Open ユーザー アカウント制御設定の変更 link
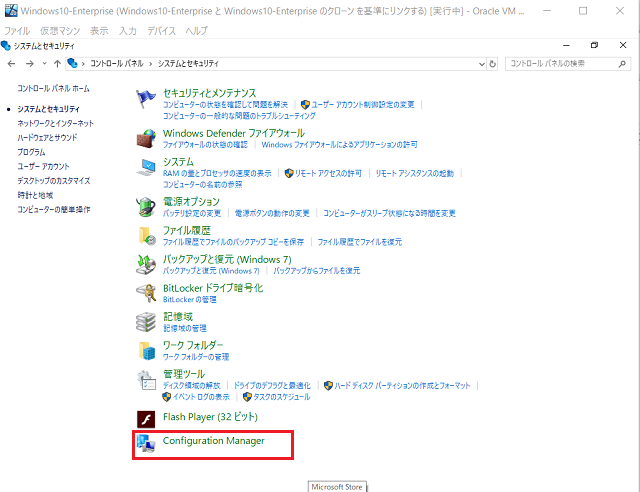Screen dimensions: 640x492 [x=363, y=105]
